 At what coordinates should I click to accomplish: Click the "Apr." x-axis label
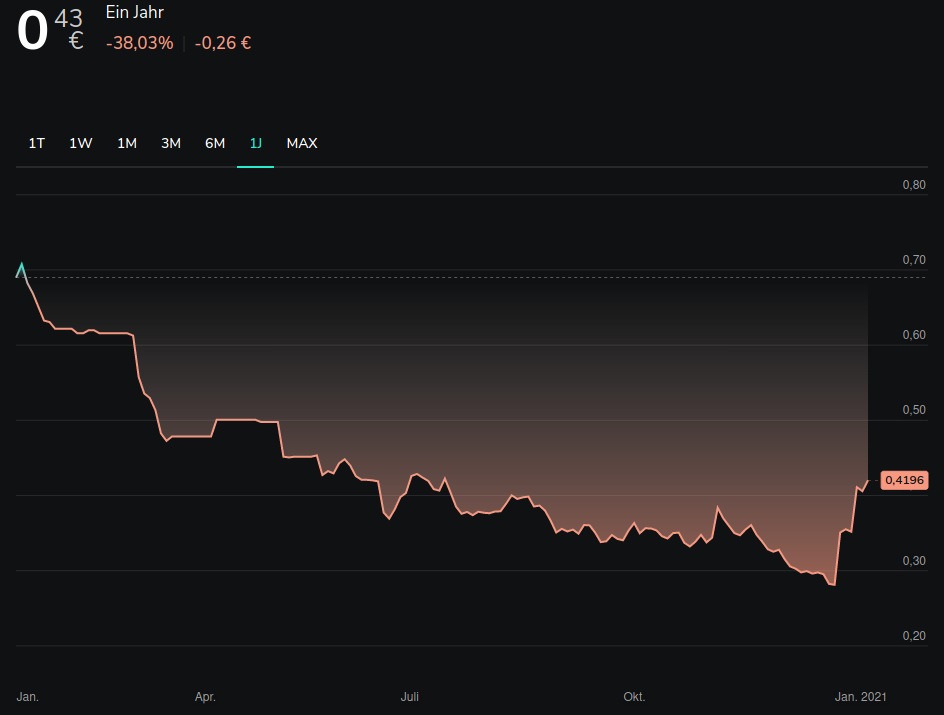pyautogui.click(x=205, y=696)
